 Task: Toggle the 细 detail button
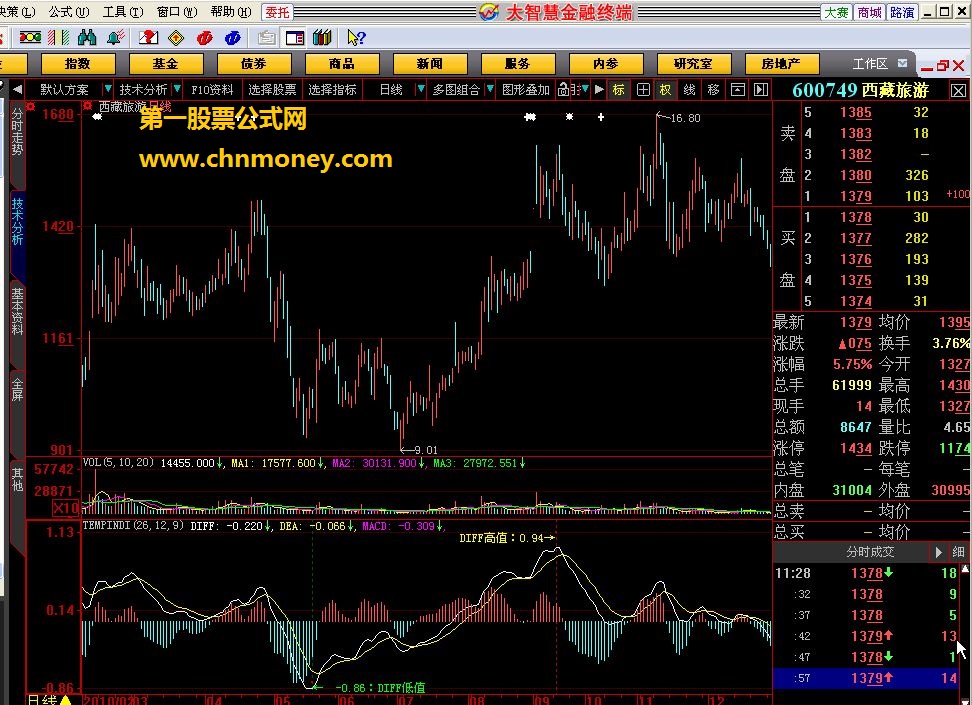(958, 552)
